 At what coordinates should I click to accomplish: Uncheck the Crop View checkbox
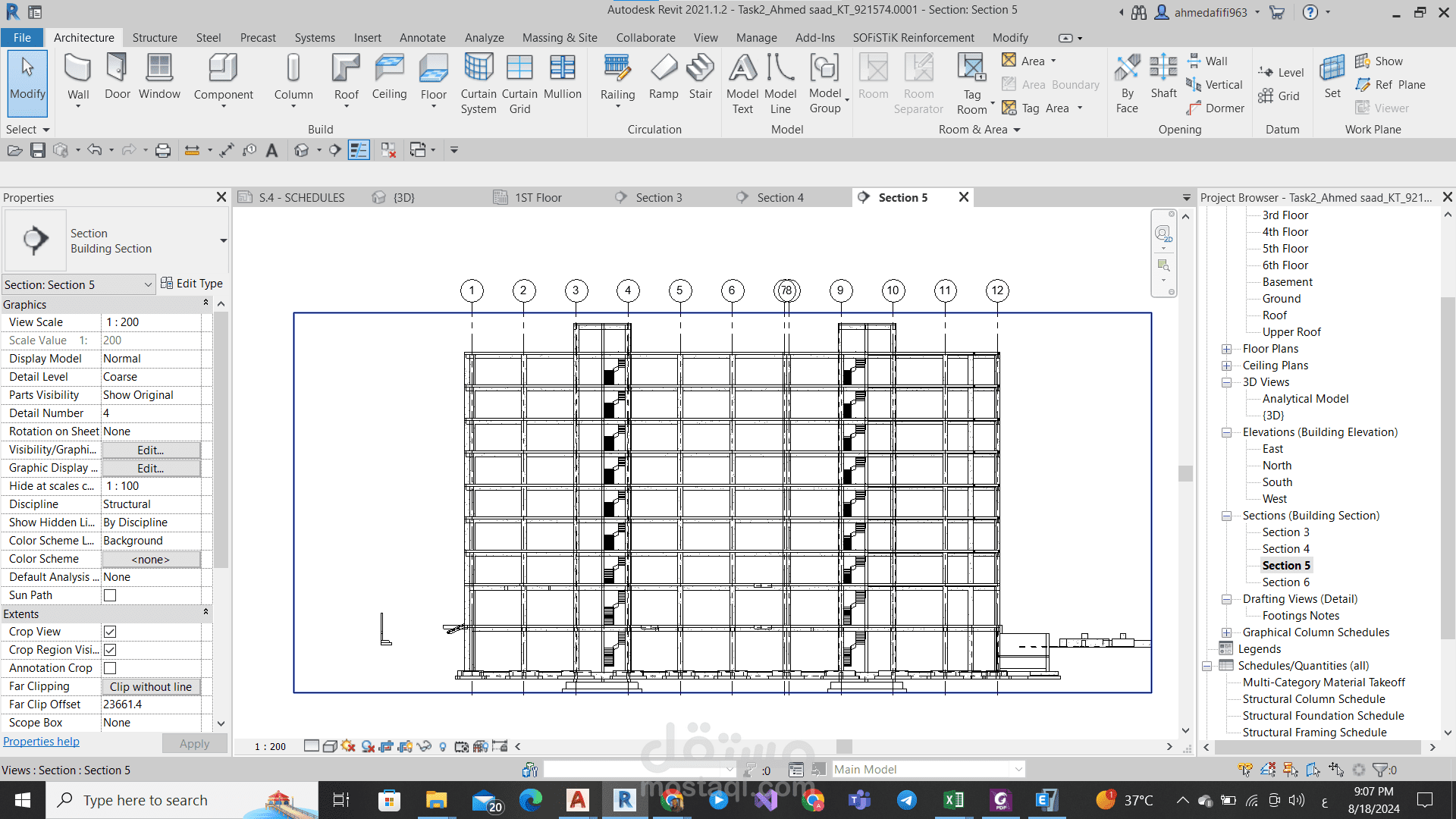(110, 632)
